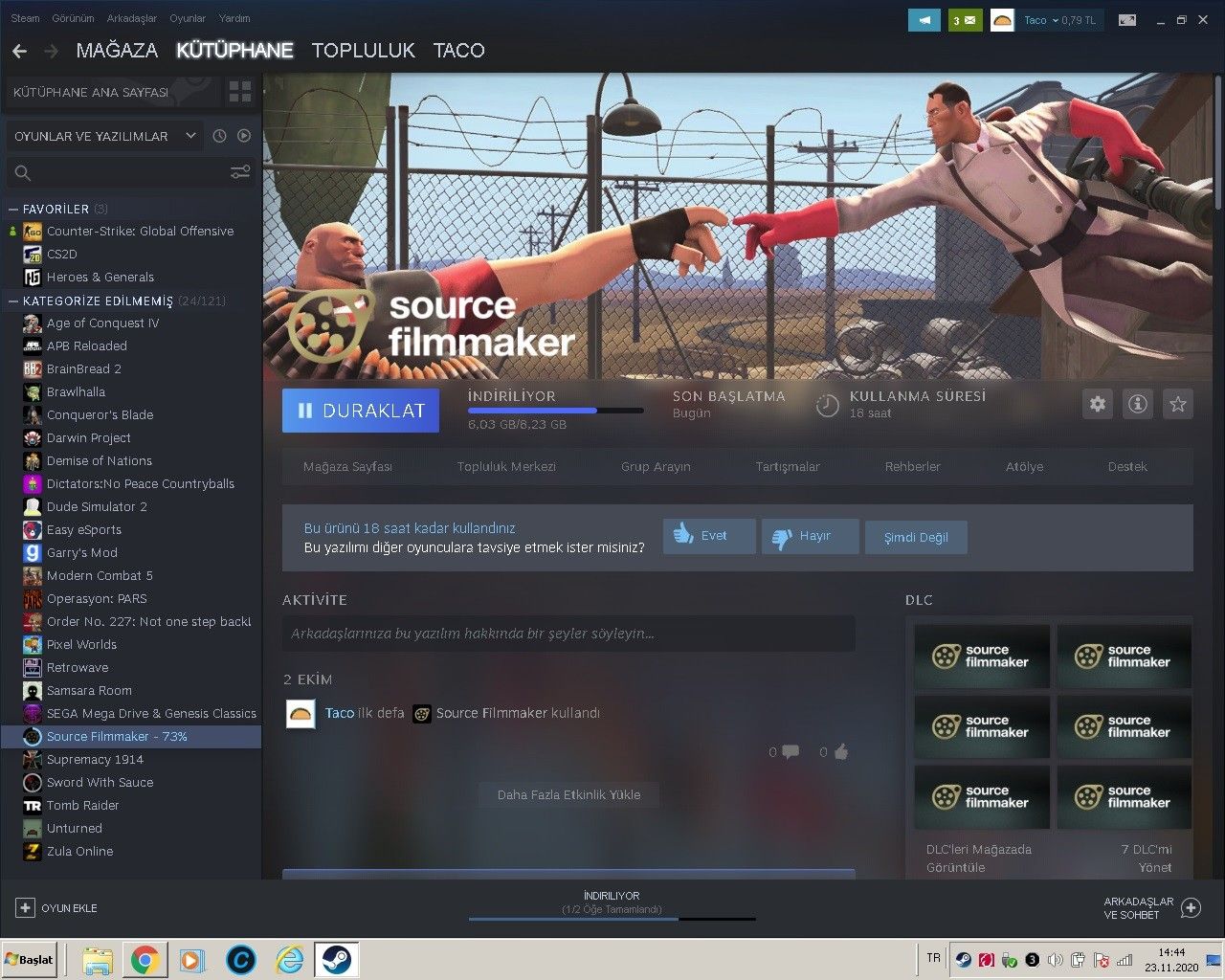1225x980 pixels.
Task: Open Atölye link
Action: click(x=1024, y=467)
